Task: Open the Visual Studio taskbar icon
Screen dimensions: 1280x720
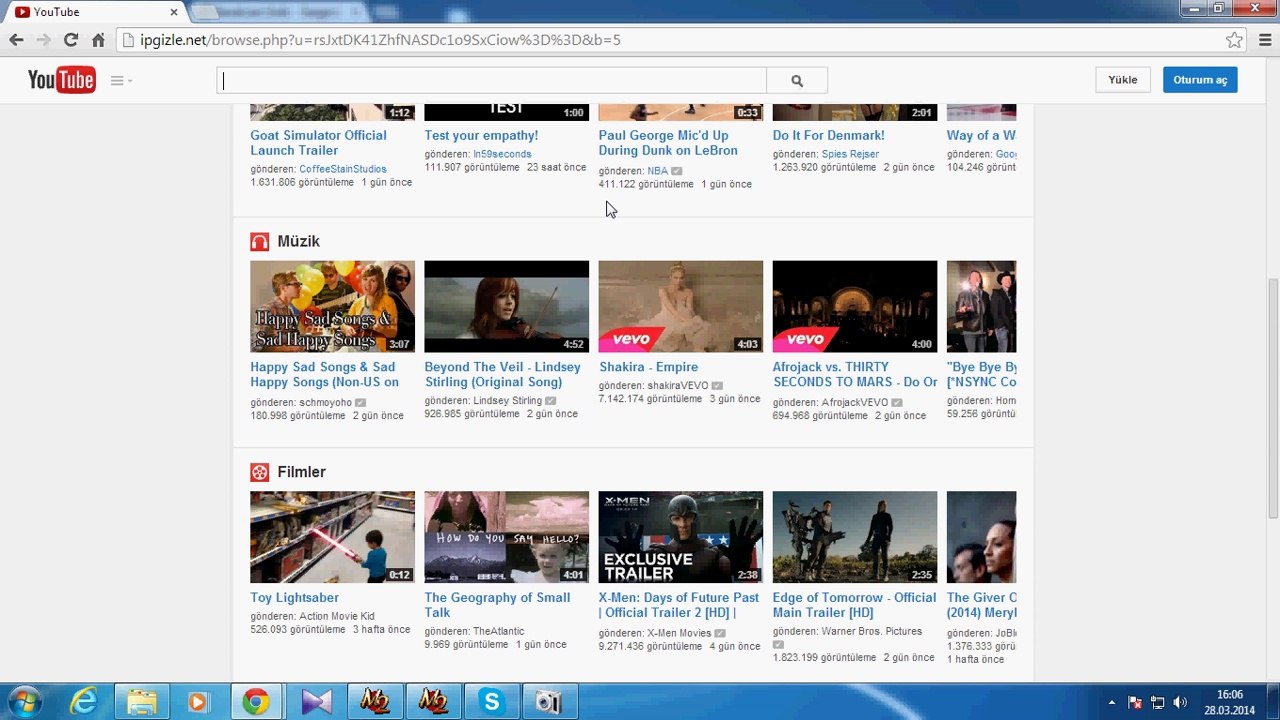Action: pyautogui.click(x=316, y=702)
